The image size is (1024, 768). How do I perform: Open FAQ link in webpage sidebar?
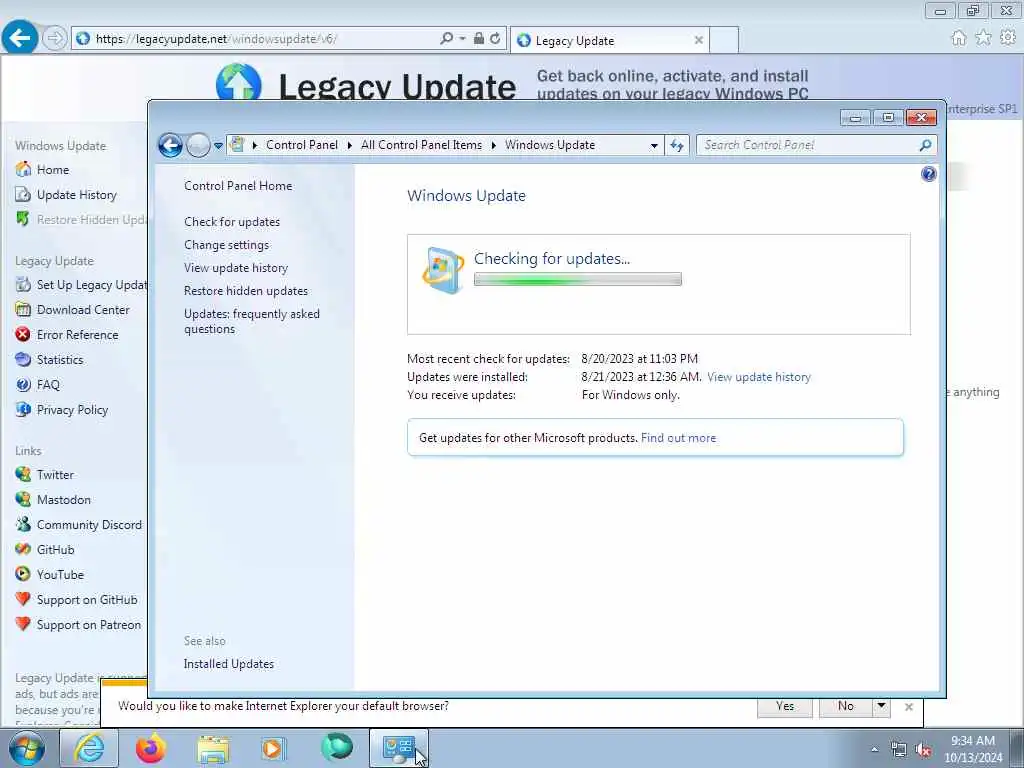coord(48,385)
